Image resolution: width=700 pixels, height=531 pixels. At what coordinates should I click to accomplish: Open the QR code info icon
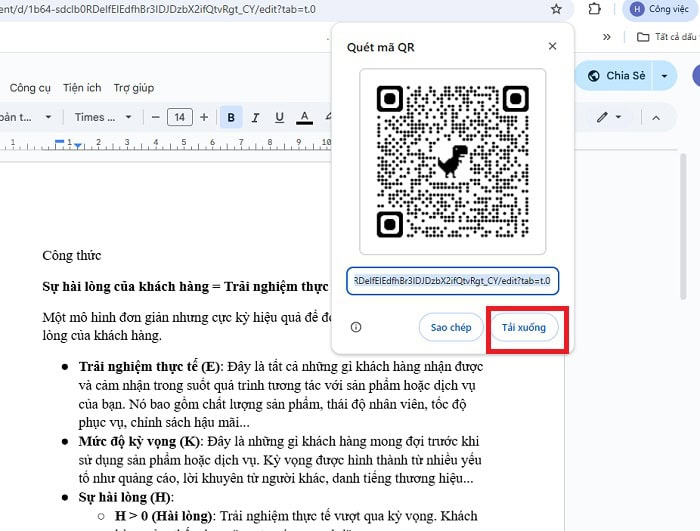point(356,327)
